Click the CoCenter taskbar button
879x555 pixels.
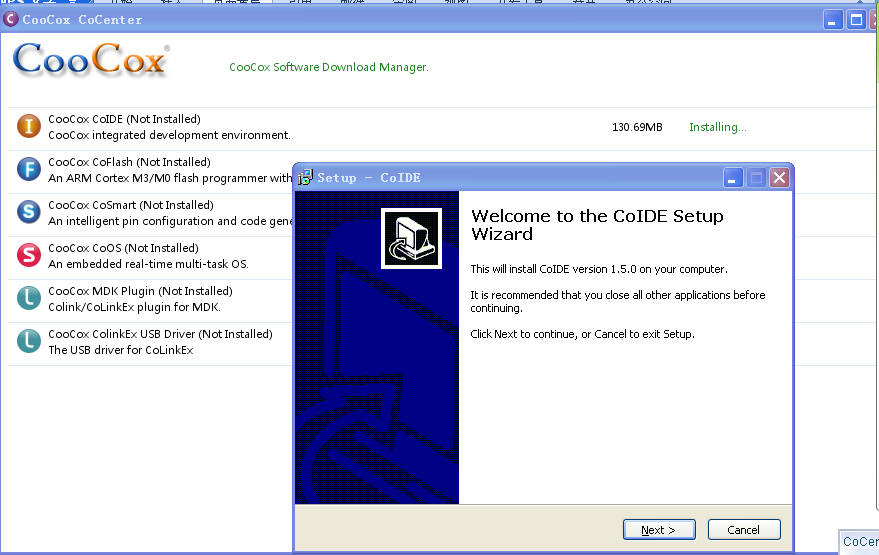(x=859, y=542)
